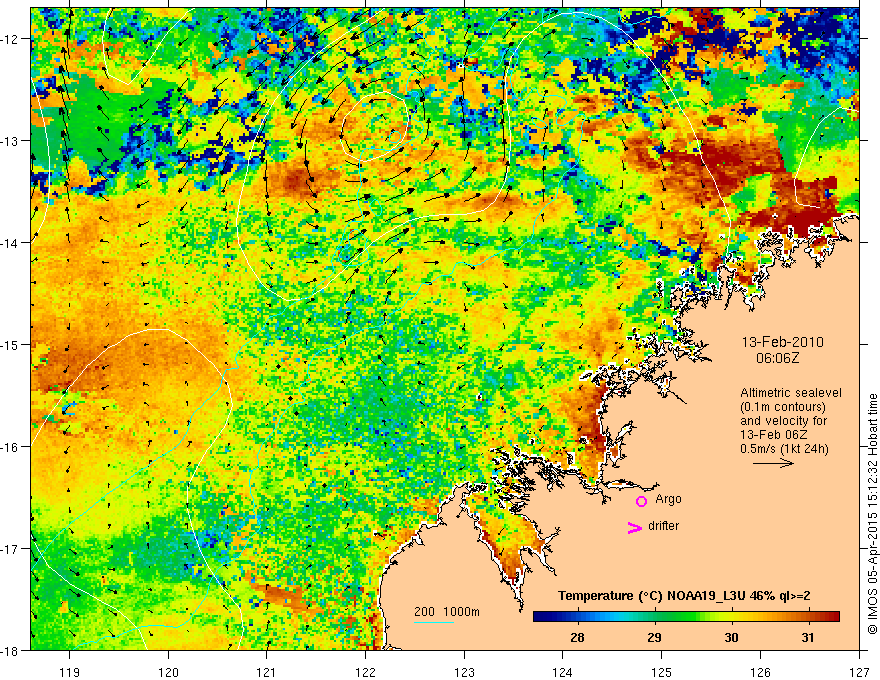880x680 pixels.
Task: Click the "13-Feb 06Z" caption line
Action: (x=776, y=435)
